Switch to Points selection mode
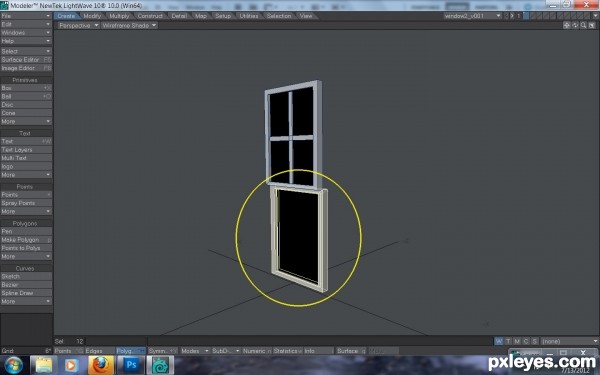This screenshot has height=375, width=600. click(69, 351)
